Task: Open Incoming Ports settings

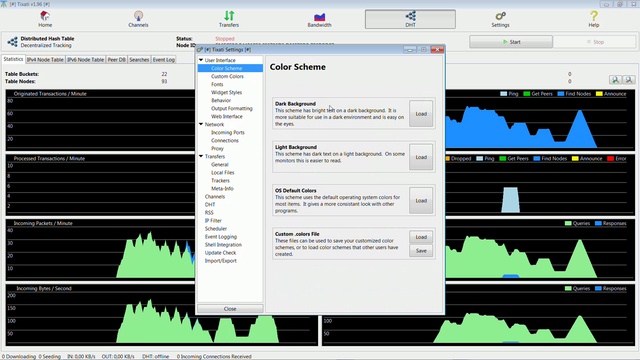Action: pyautogui.click(x=228, y=132)
